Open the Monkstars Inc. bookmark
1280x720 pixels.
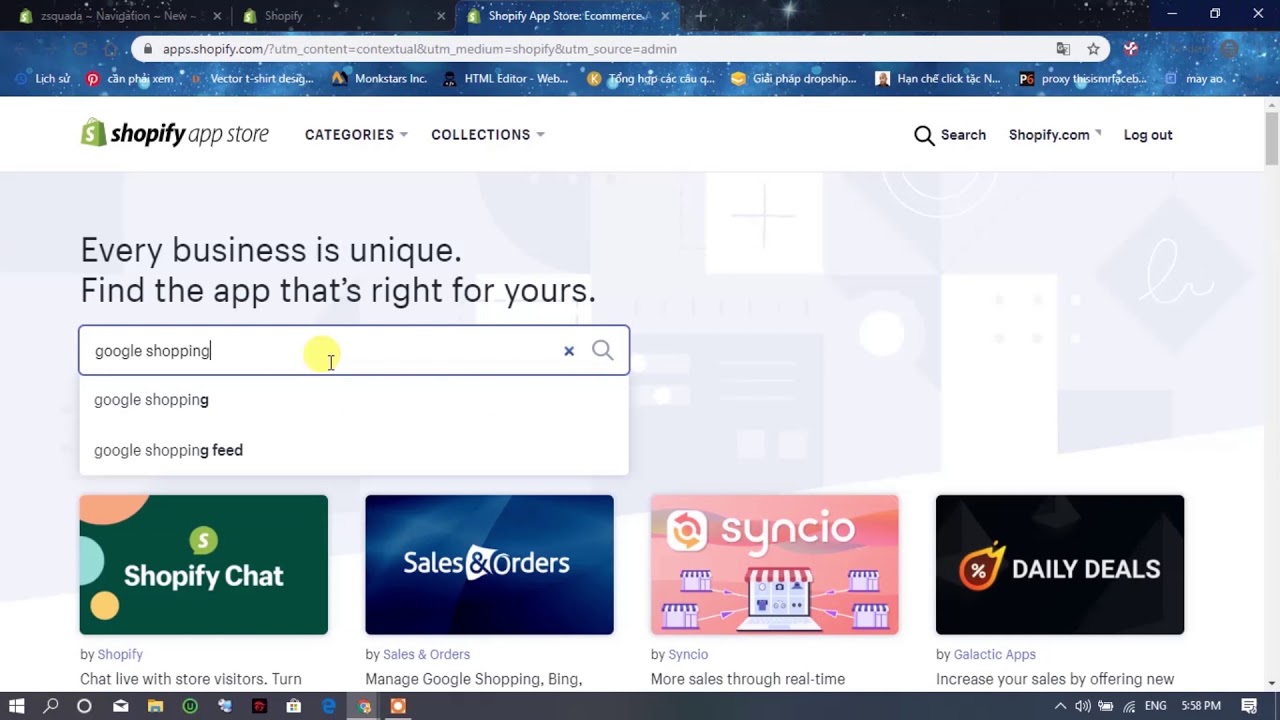tap(379, 78)
